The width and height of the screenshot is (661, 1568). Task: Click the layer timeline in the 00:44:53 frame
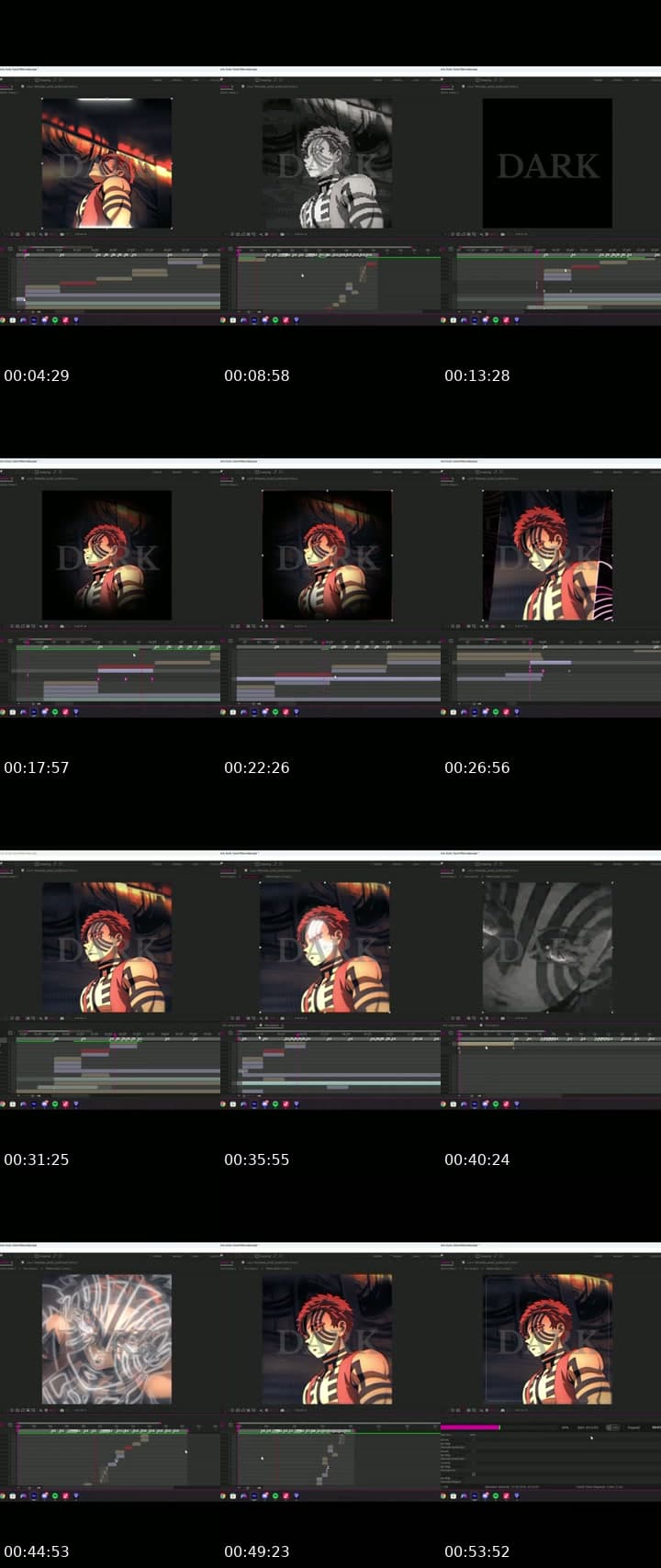point(118,1457)
